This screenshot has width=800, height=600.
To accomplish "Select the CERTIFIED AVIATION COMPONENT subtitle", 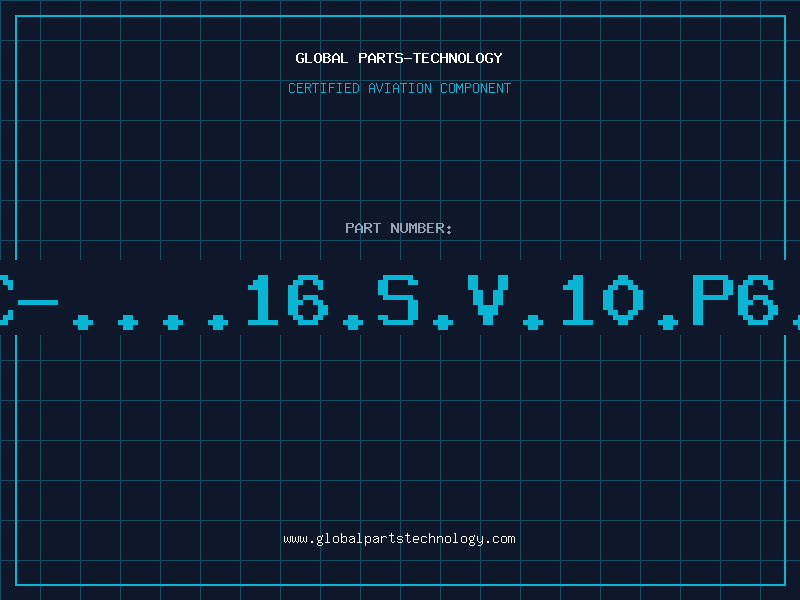I will click(x=399, y=88).
